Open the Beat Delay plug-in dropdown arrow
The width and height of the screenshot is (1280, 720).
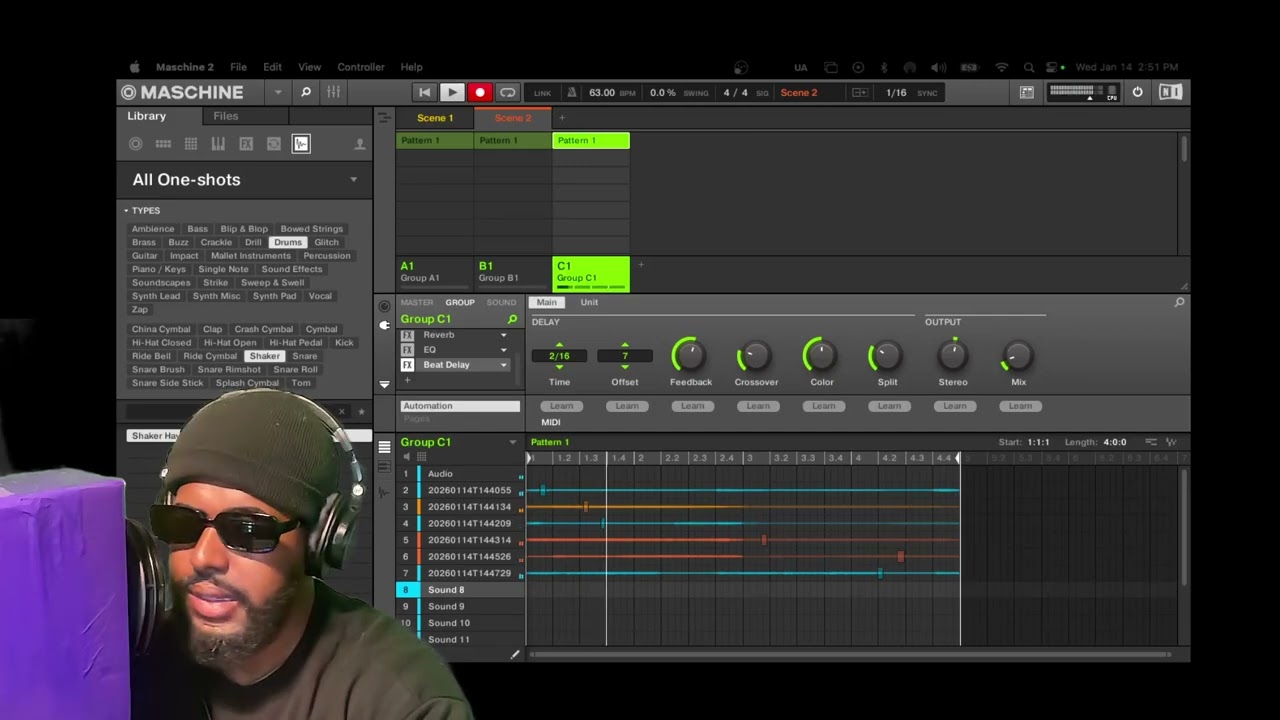[x=503, y=365]
